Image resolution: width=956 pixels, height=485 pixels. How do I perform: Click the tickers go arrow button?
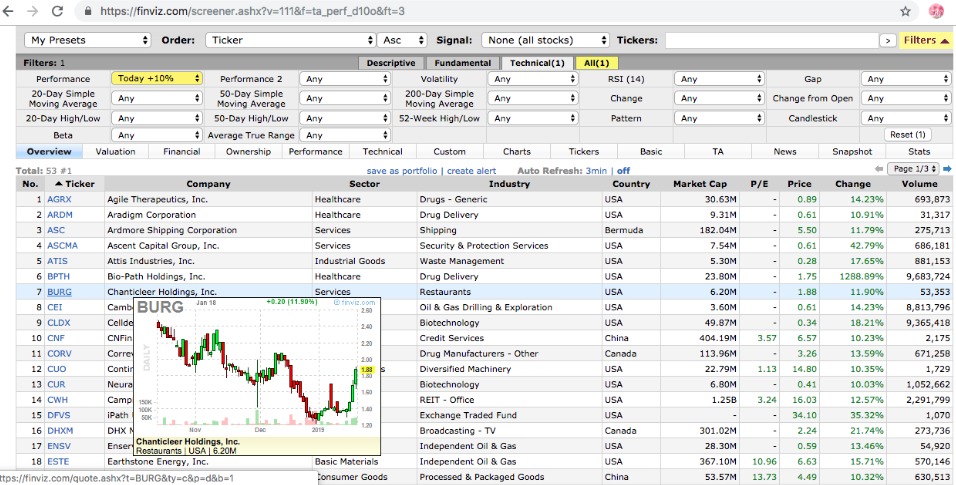(x=887, y=40)
